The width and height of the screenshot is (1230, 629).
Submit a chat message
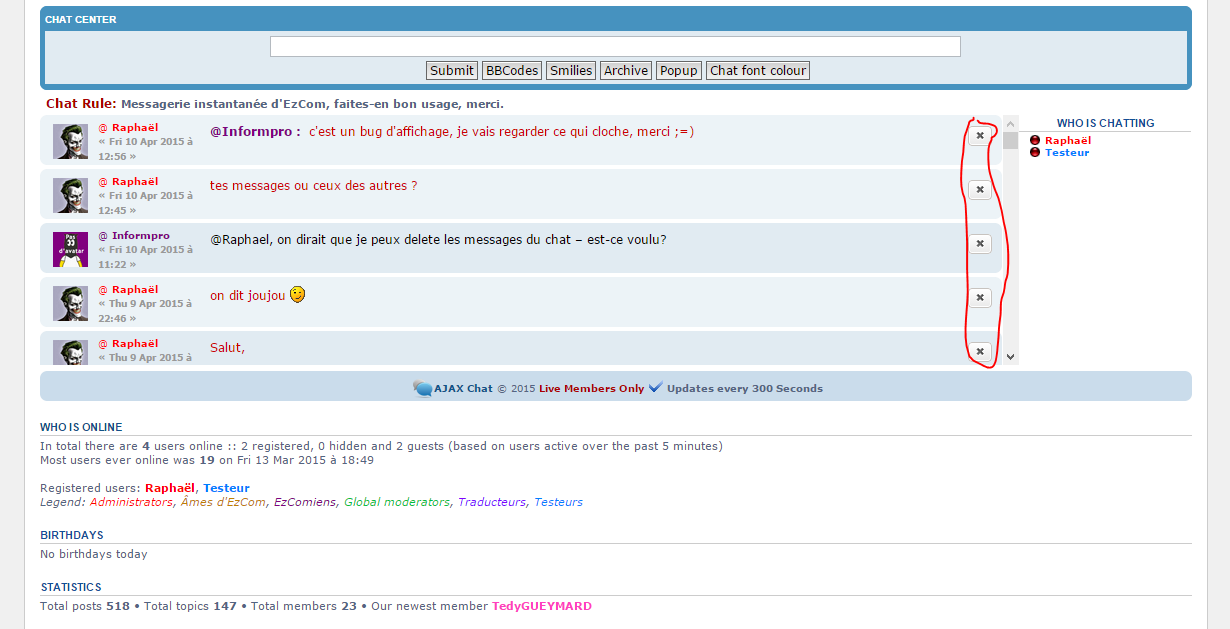(x=451, y=70)
